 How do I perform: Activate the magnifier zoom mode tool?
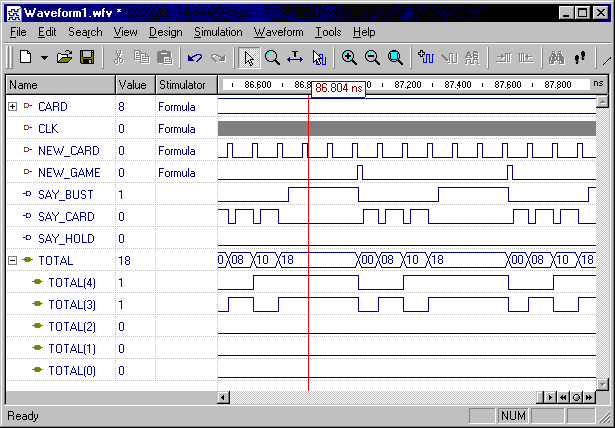(x=272, y=58)
